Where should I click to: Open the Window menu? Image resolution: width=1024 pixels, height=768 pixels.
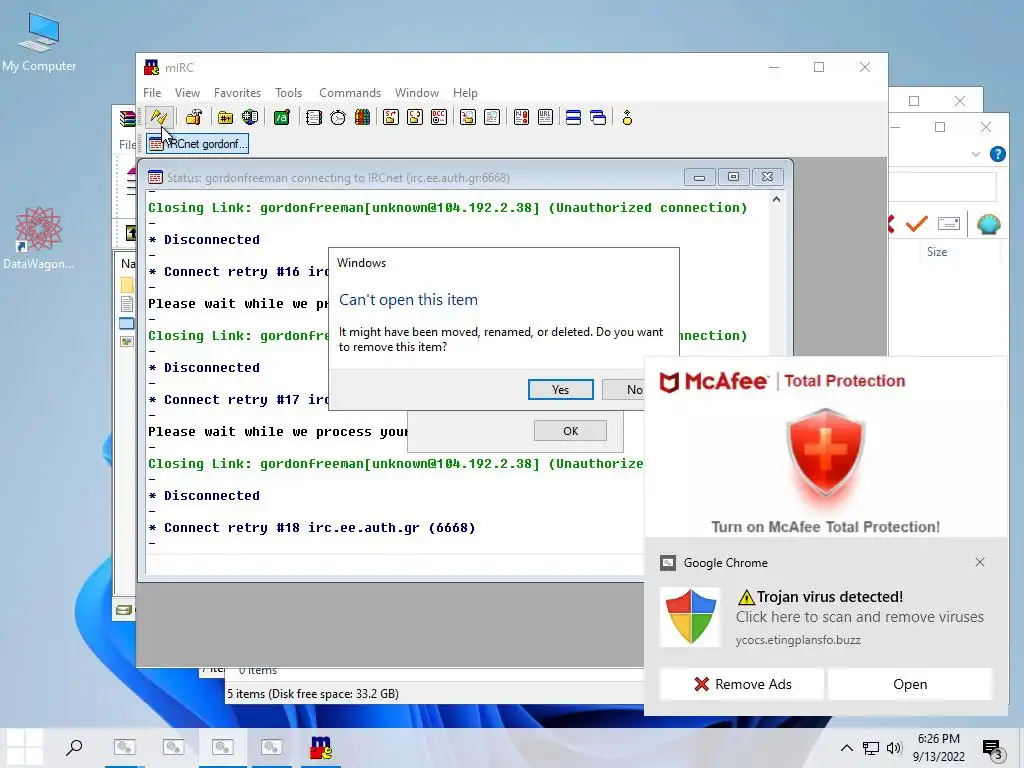(x=417, y=93)
